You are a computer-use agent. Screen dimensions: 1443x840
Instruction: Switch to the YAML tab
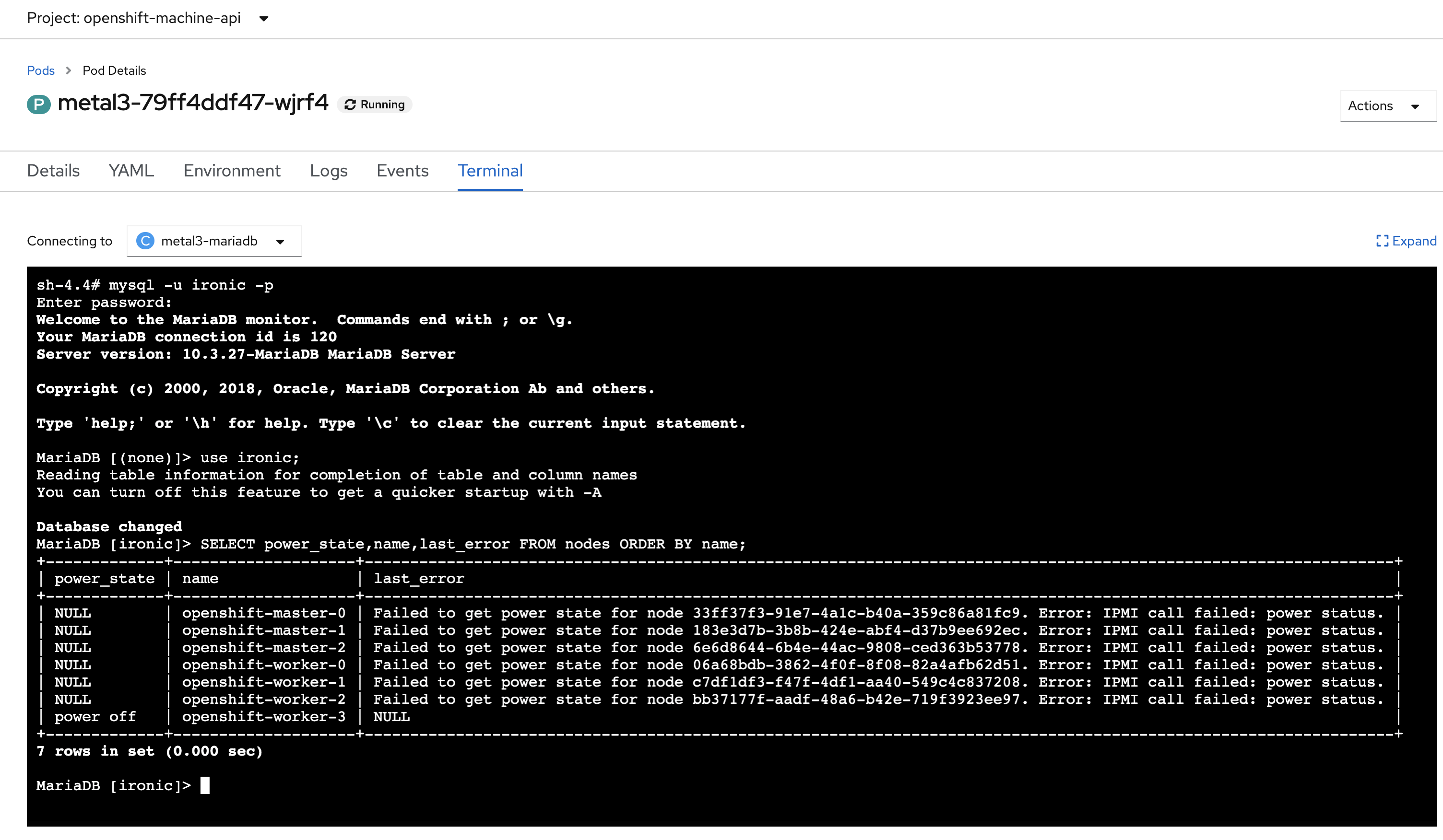[131, 171]
